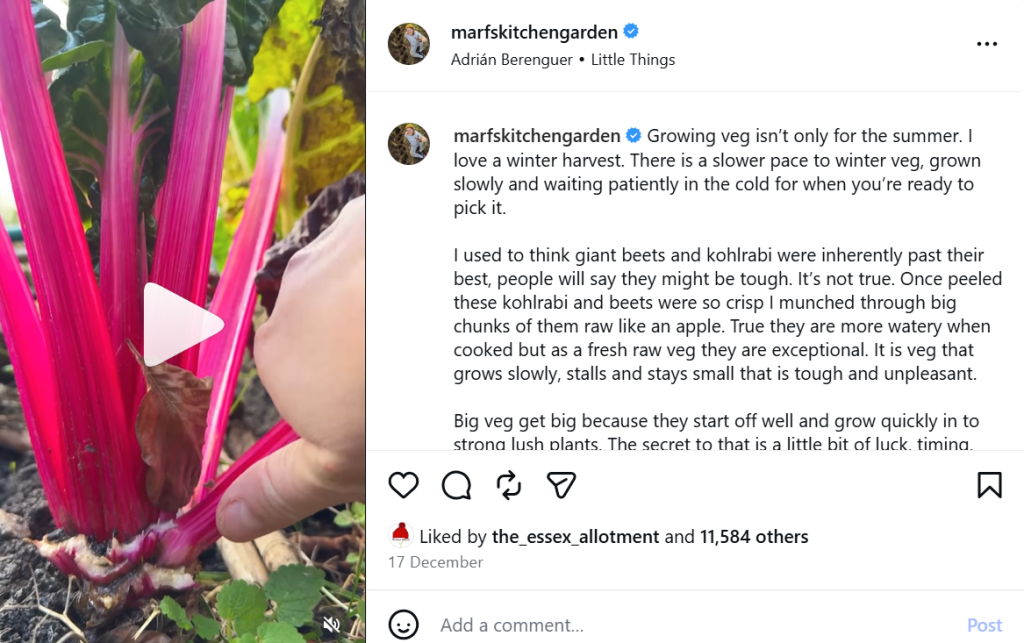Repost using the circular arrows icon
This screenshot has width=1024, height=643.
click(509, 485)
